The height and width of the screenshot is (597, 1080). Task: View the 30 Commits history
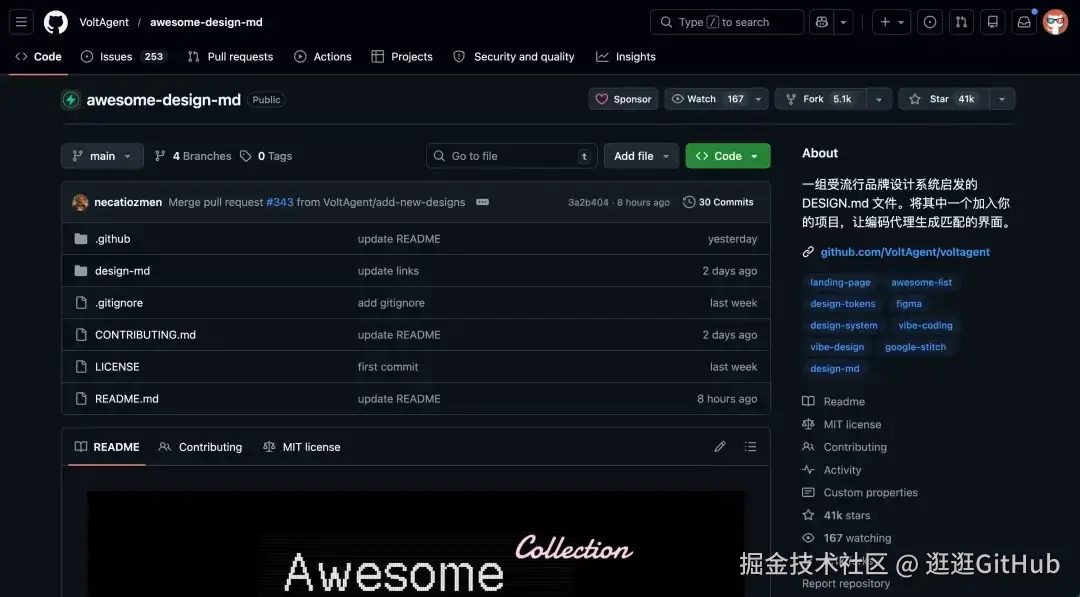click(x=718, y=202)
